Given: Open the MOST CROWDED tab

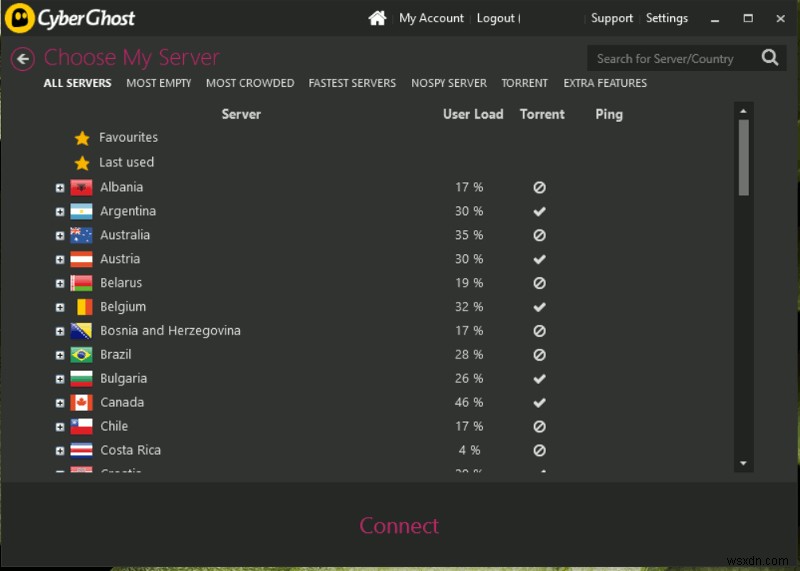Looking at the screenshot, I should click(x=250, y=83).
